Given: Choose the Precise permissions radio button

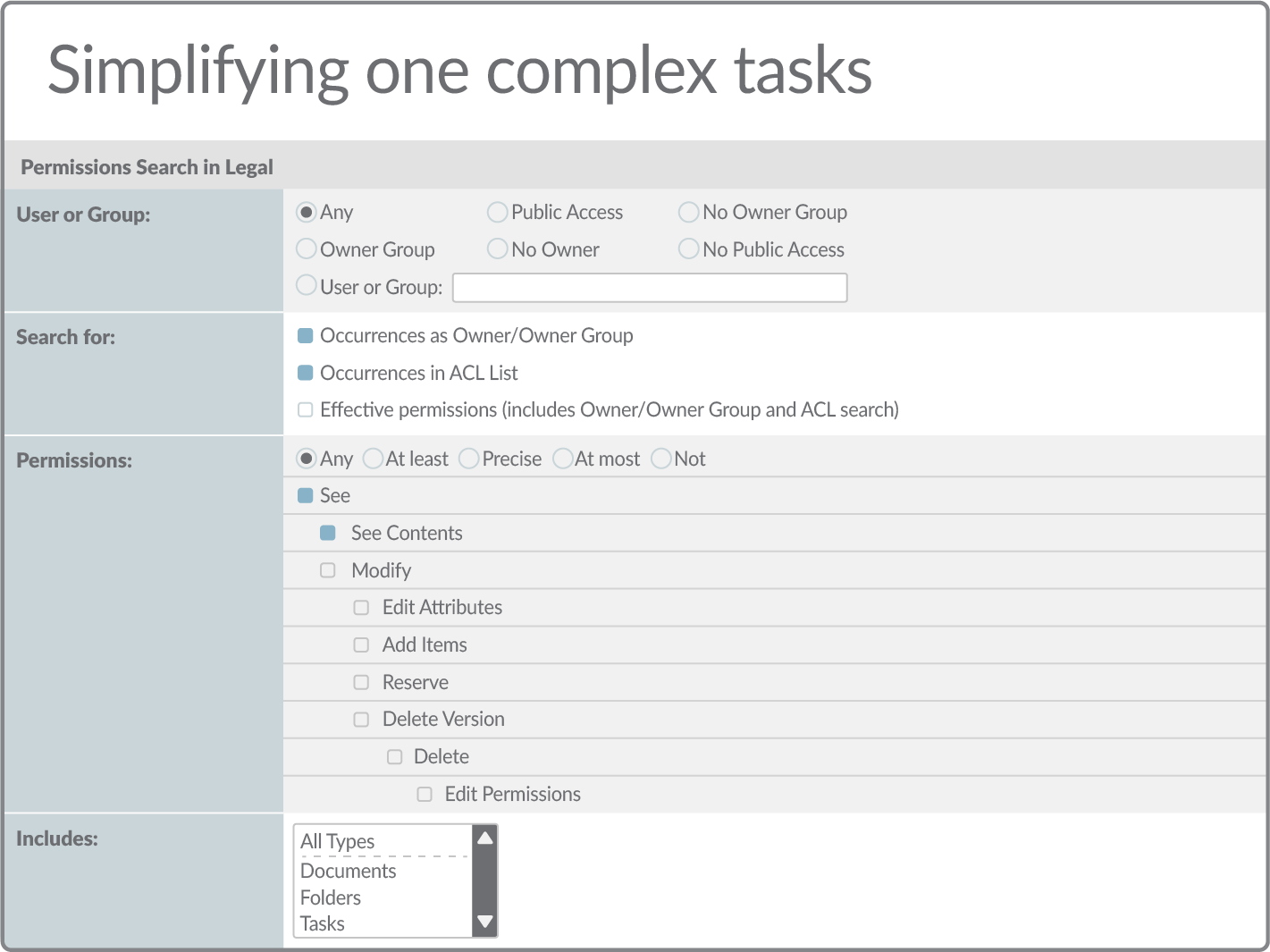Looking at the screenshot, I should click(468, 459).
